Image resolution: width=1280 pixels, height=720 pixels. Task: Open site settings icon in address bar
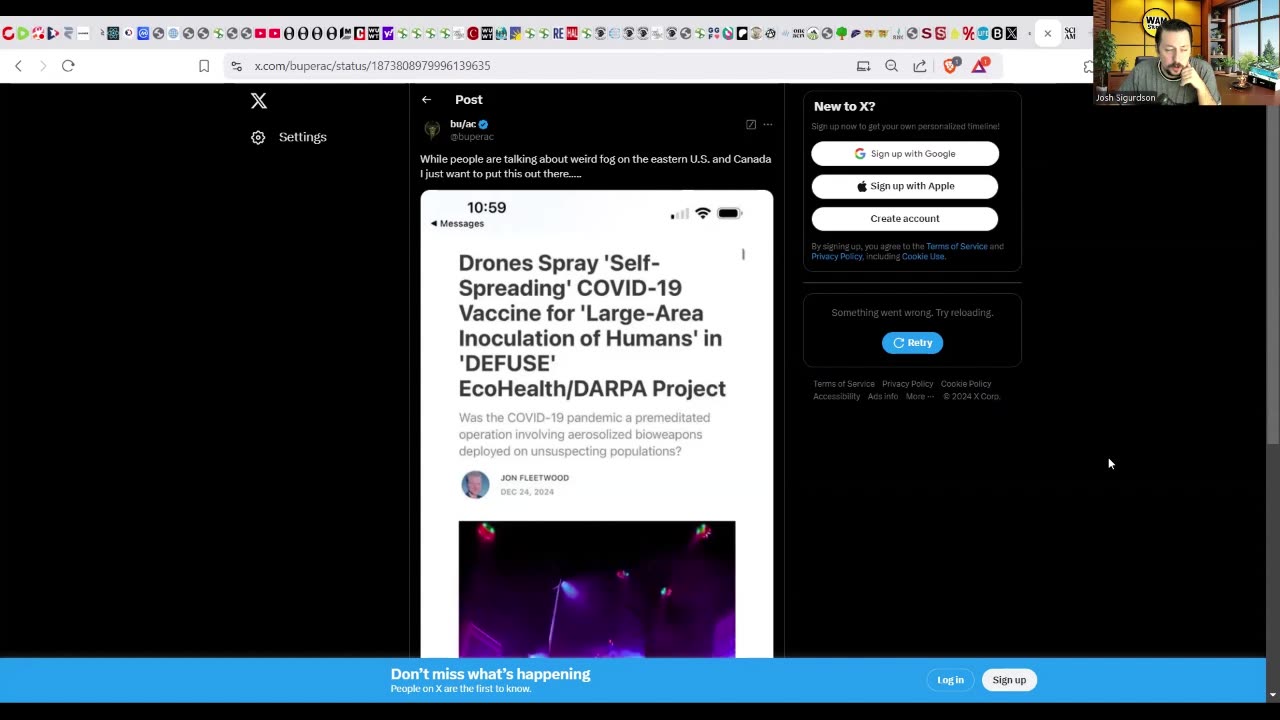pos(236,66)
